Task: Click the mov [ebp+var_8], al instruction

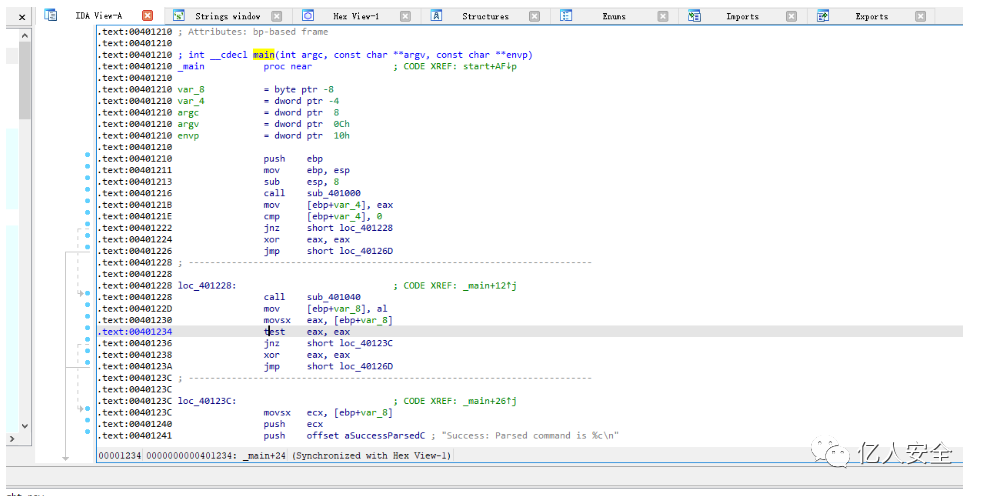Action: tap(325, 308)
